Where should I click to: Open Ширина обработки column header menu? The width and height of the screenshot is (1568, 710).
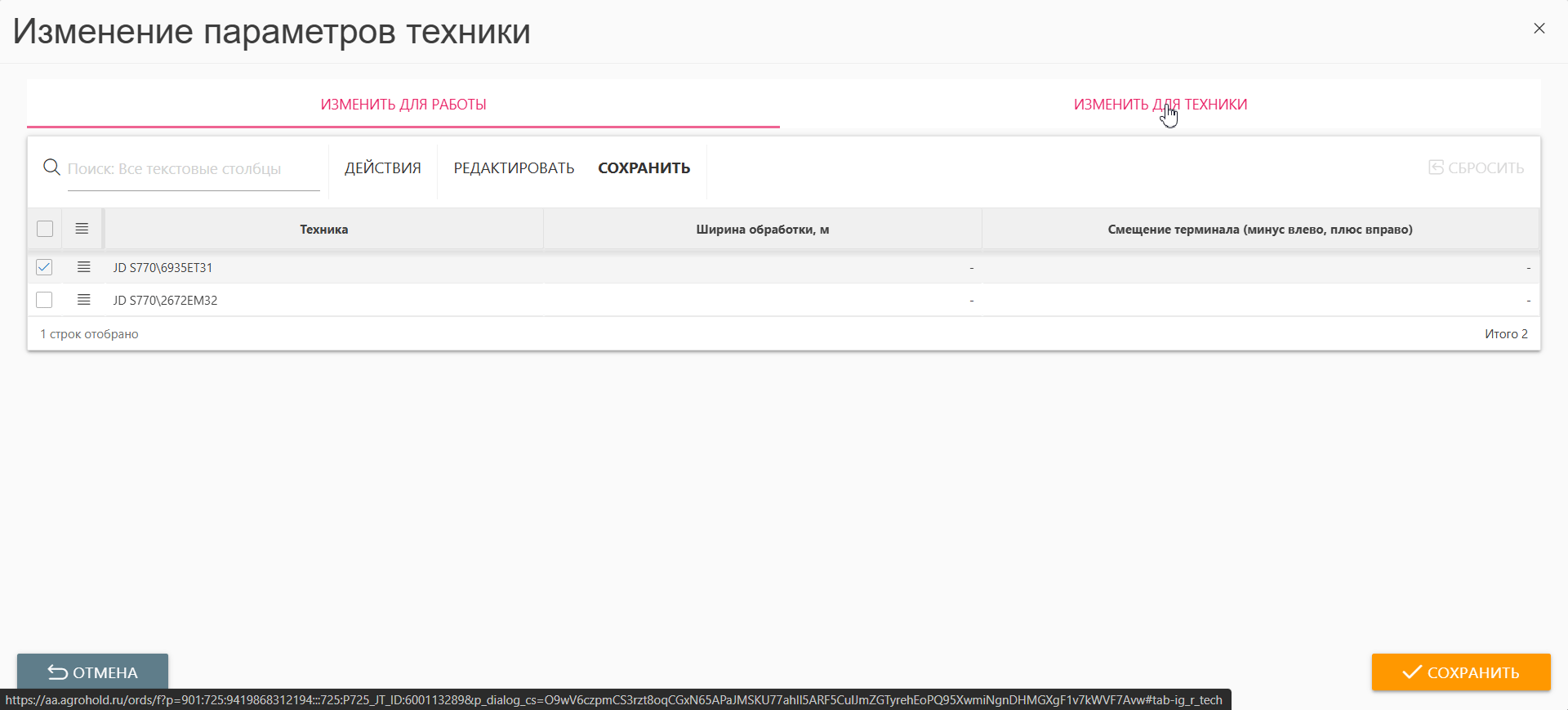[762, 230]
